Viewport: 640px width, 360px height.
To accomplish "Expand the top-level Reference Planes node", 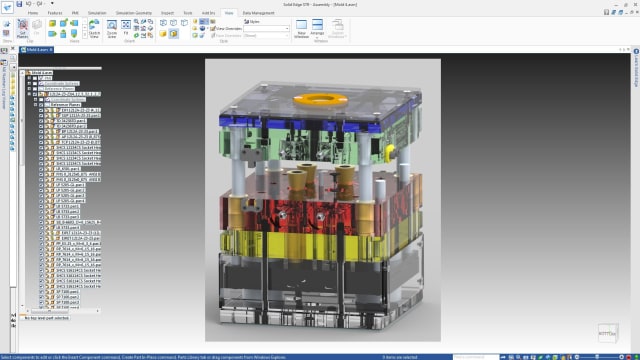I will point(29,89).
